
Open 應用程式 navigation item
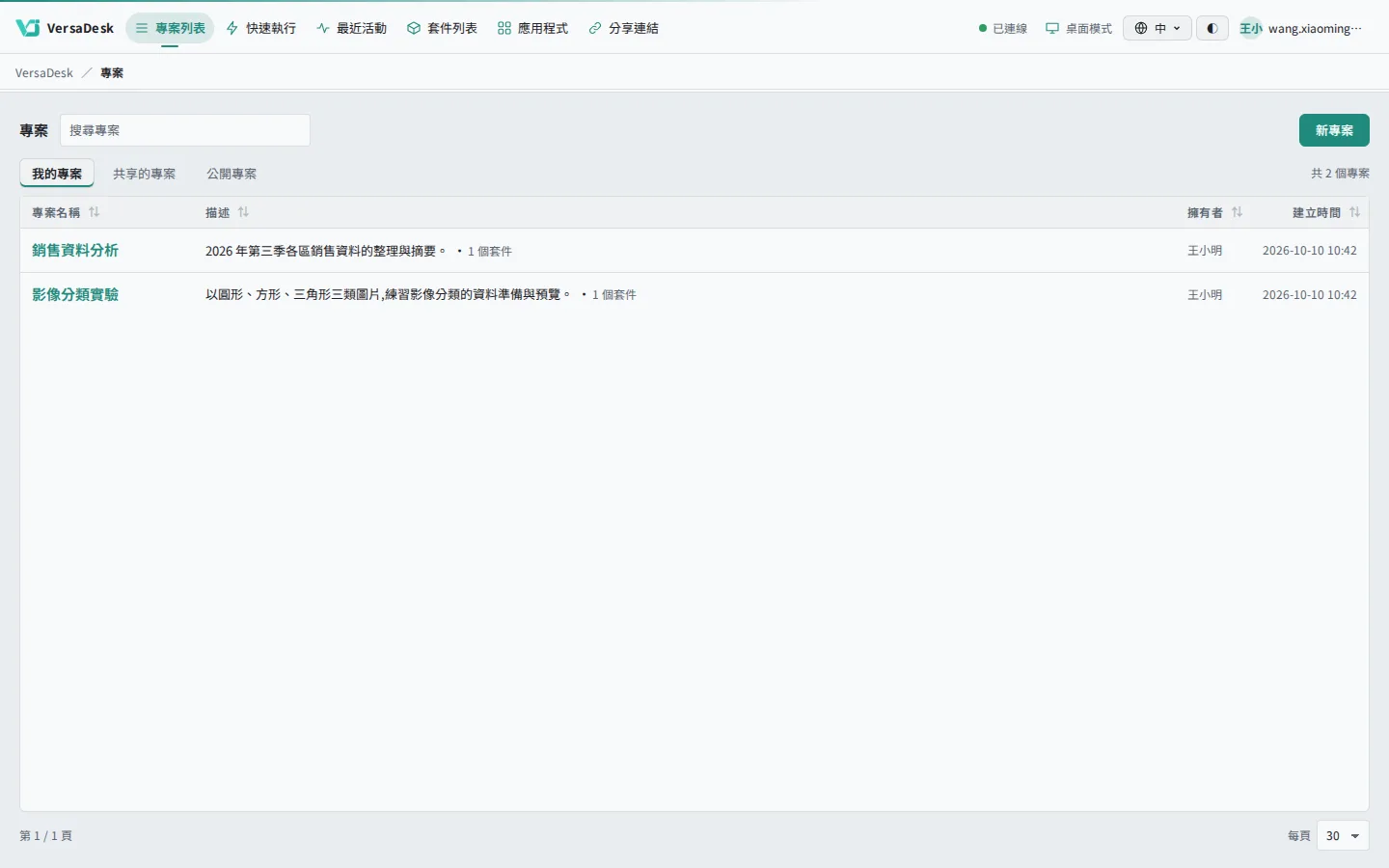[532, 28]
